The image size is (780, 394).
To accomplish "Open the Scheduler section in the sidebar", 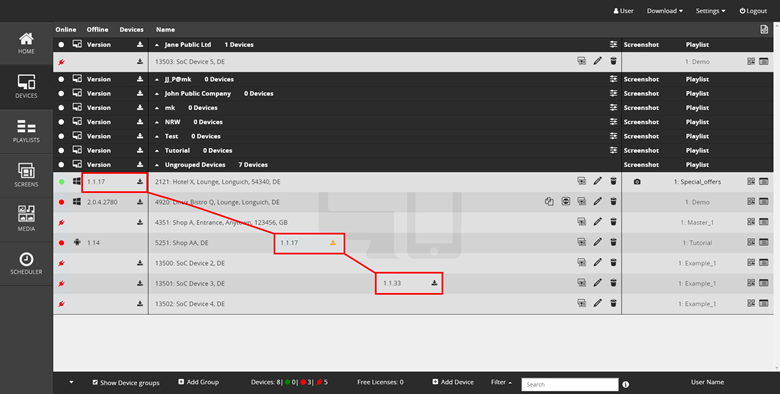I will click(x=26, y=264).
